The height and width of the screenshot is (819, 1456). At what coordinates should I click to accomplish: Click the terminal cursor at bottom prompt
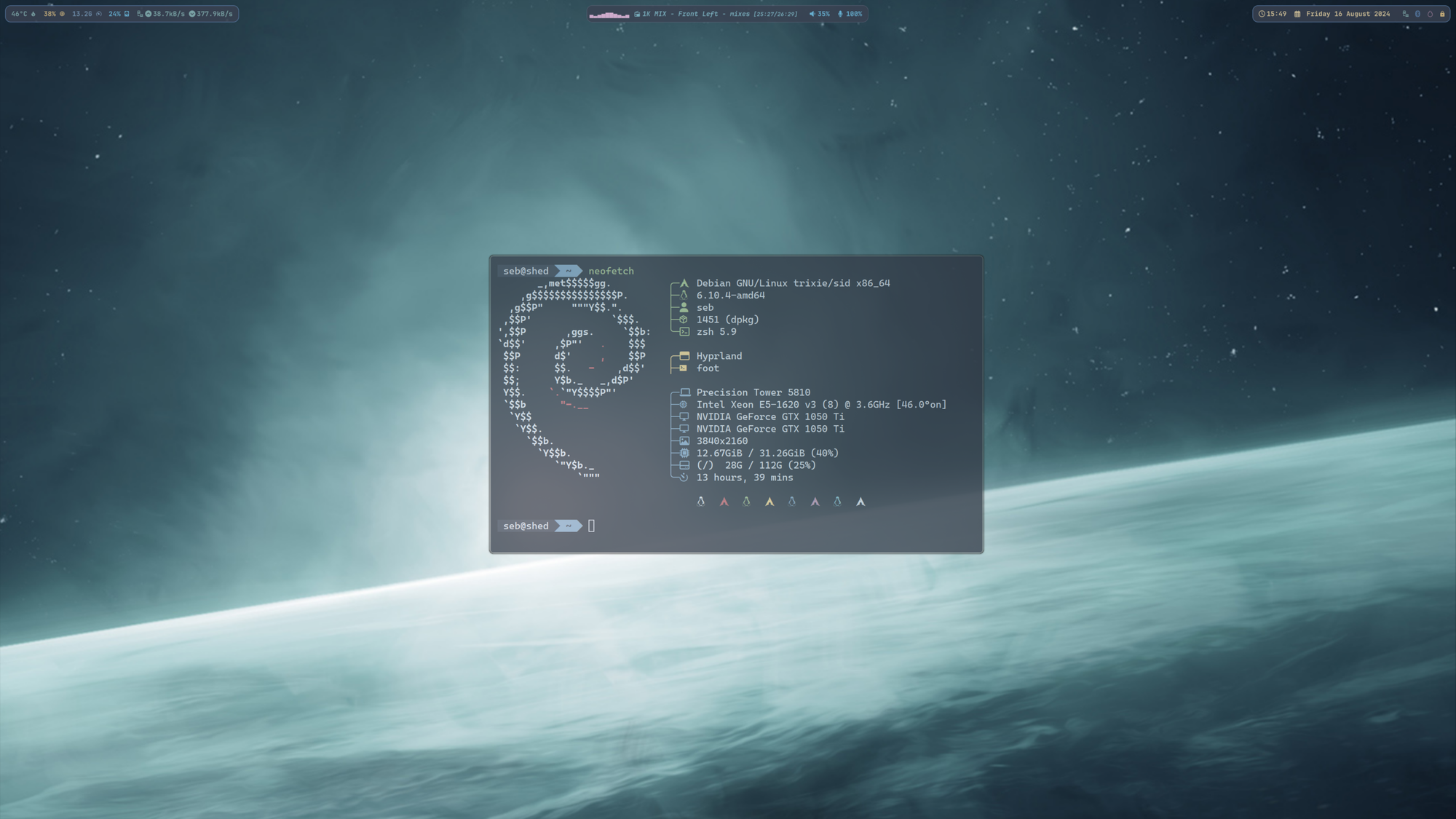(591, 526)
